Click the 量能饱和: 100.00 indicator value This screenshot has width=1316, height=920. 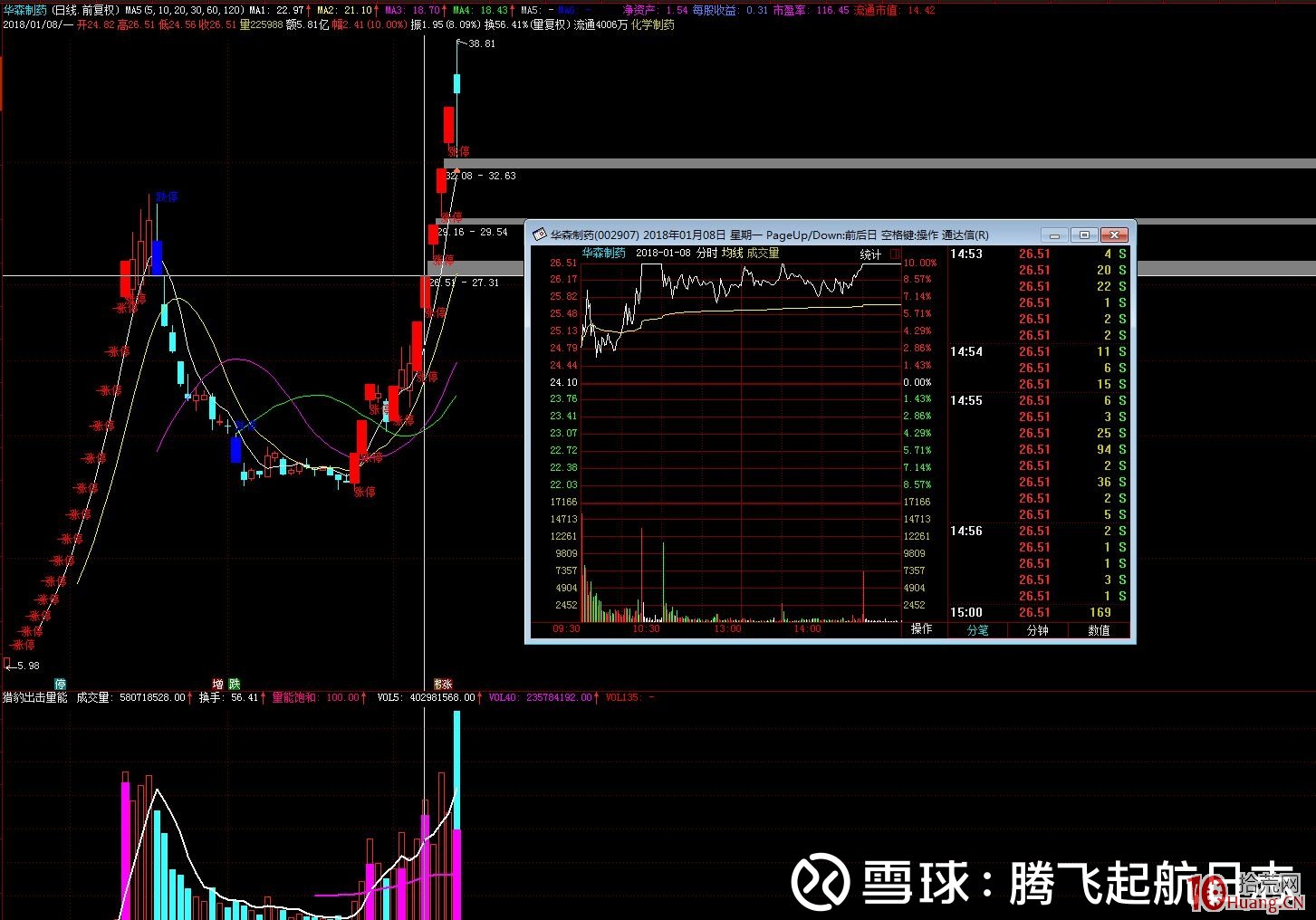(x=320, y=697)
